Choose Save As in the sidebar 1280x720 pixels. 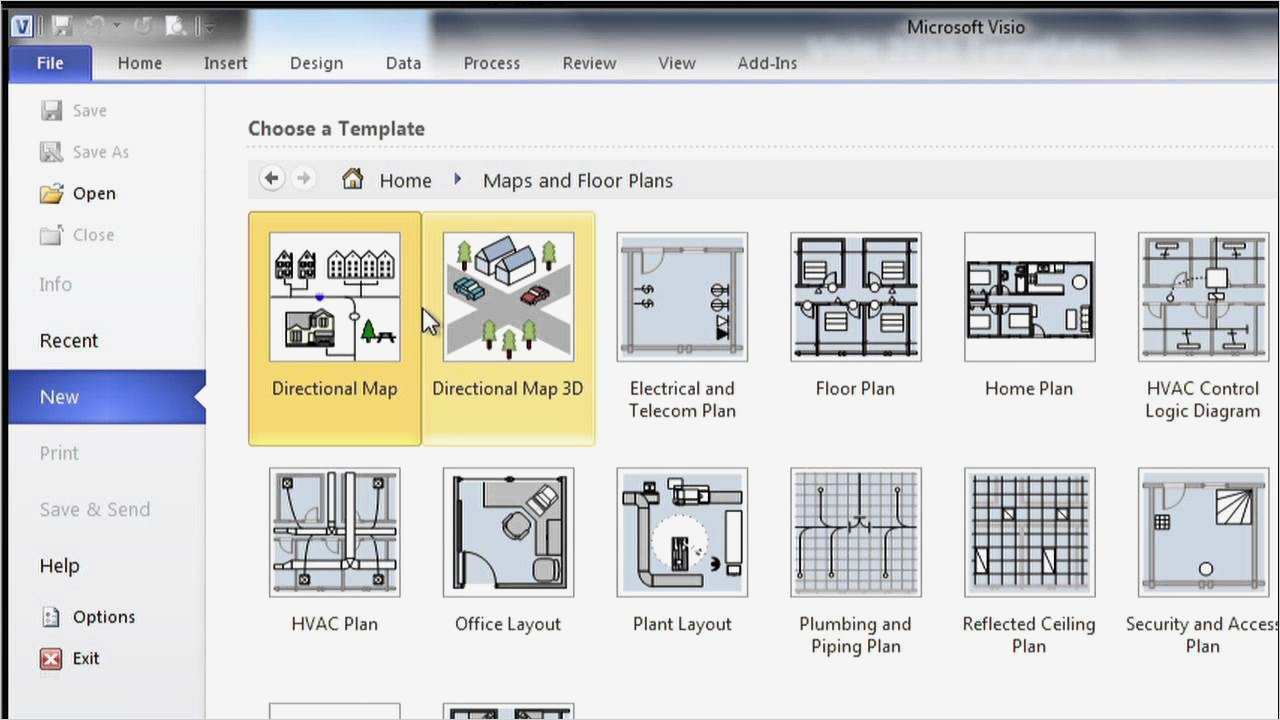[84, 152]
